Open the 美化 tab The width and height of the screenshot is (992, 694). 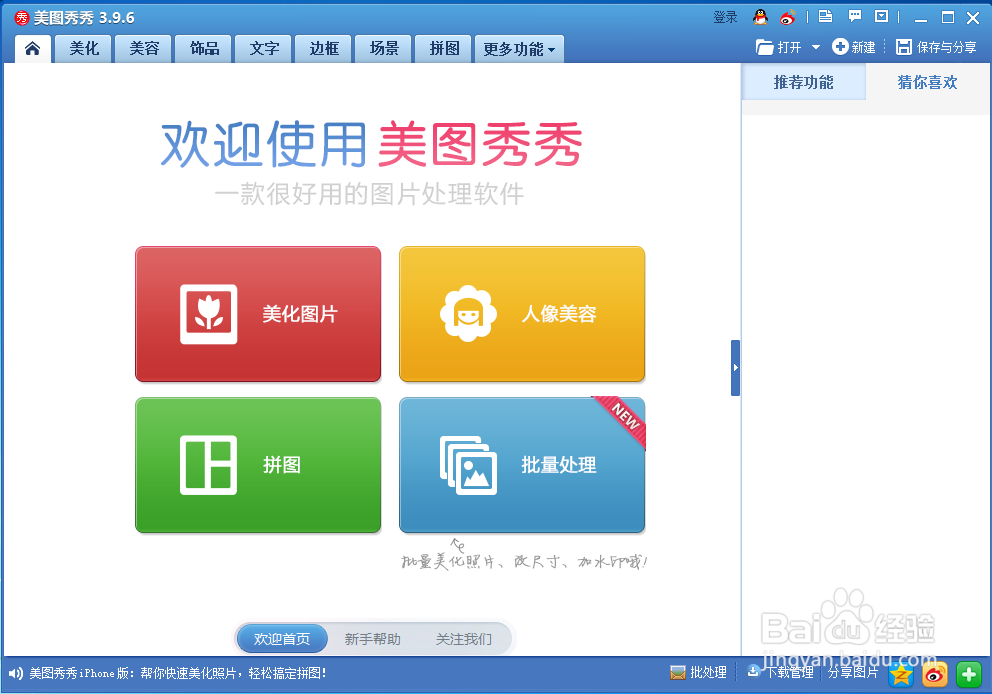point(84,49)
